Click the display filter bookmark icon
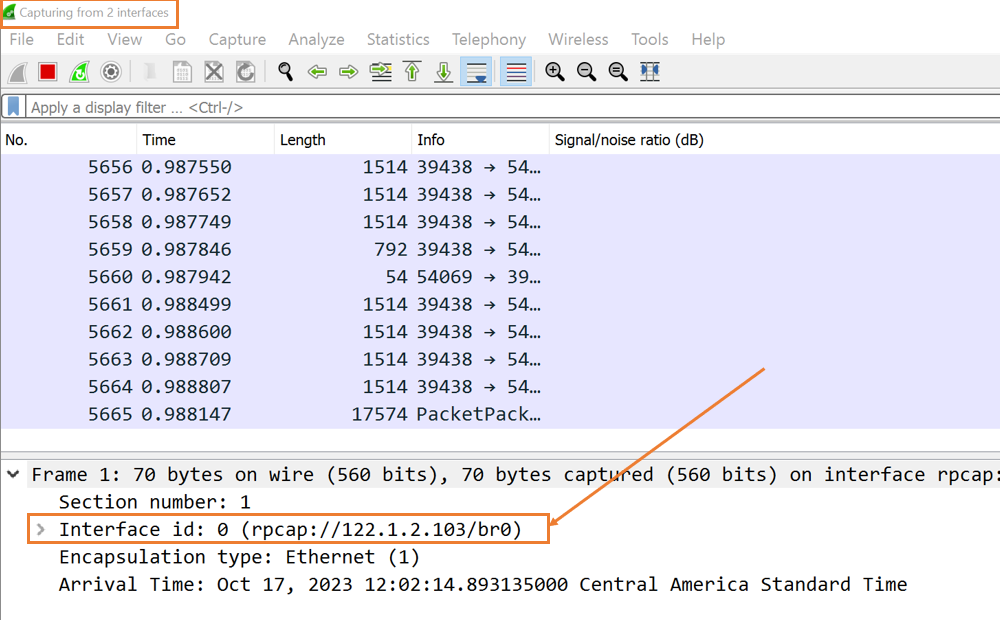This screenshot has width=1000, height=620. [13, 107]
